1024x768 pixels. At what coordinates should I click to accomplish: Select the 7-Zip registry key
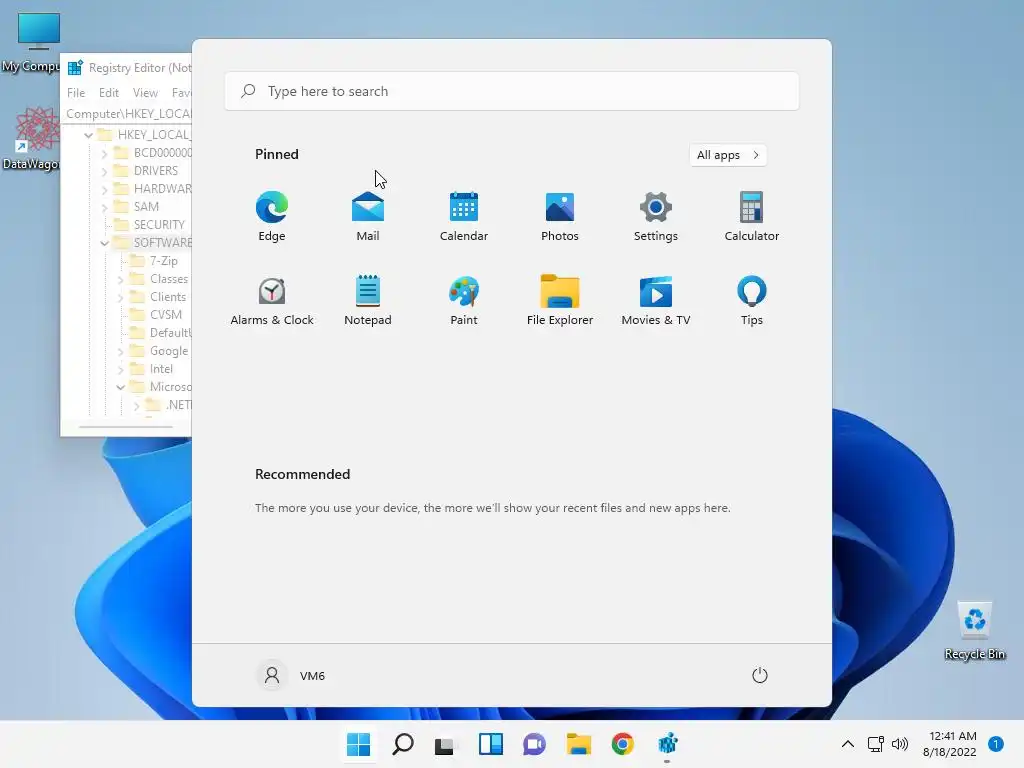coord(163,261)
